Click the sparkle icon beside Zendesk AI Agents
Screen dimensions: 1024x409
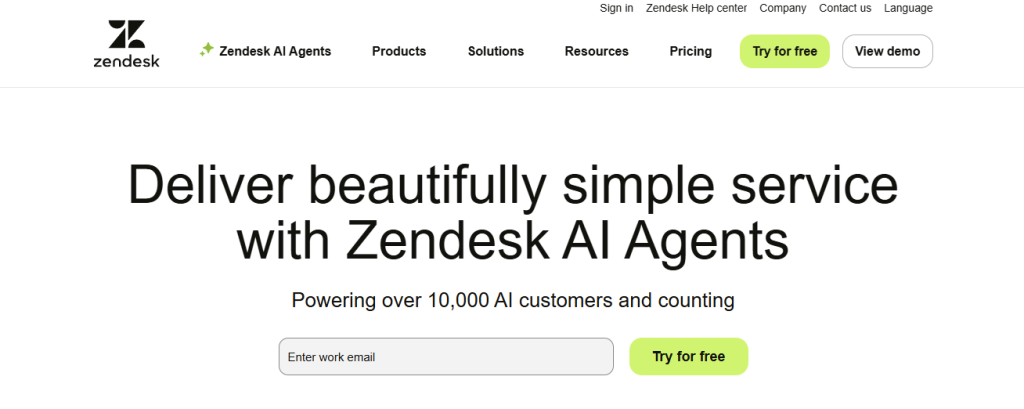207,49
